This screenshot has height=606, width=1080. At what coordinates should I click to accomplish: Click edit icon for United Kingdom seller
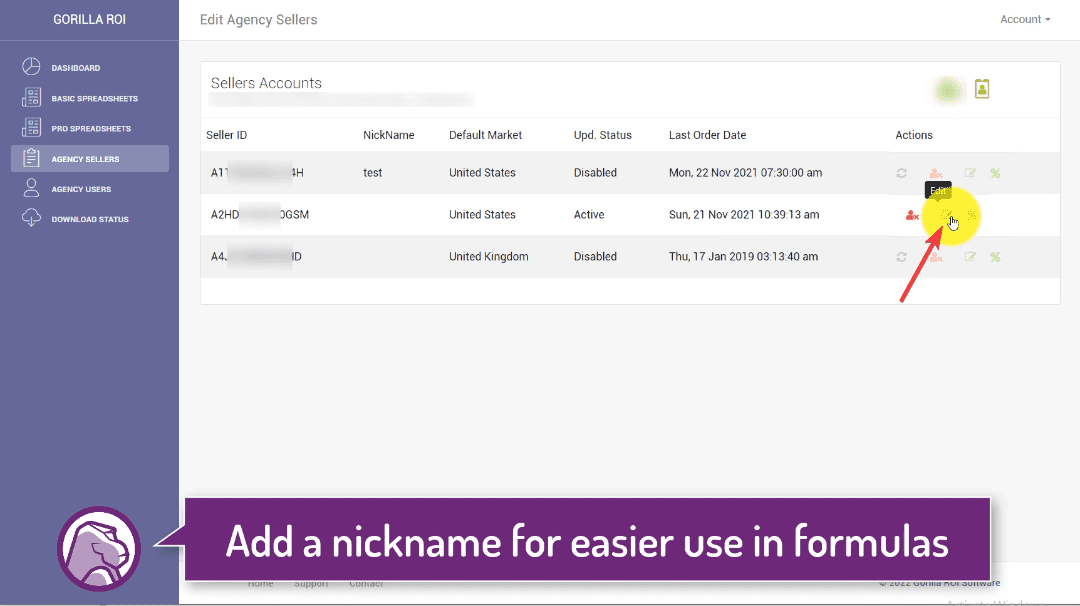pyautogui.click(x=969, y=257)
